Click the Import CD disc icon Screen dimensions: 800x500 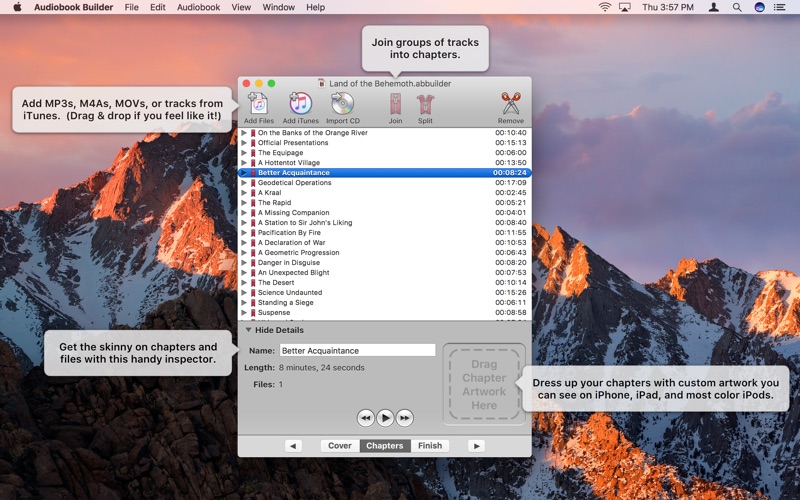click(342, 104)
